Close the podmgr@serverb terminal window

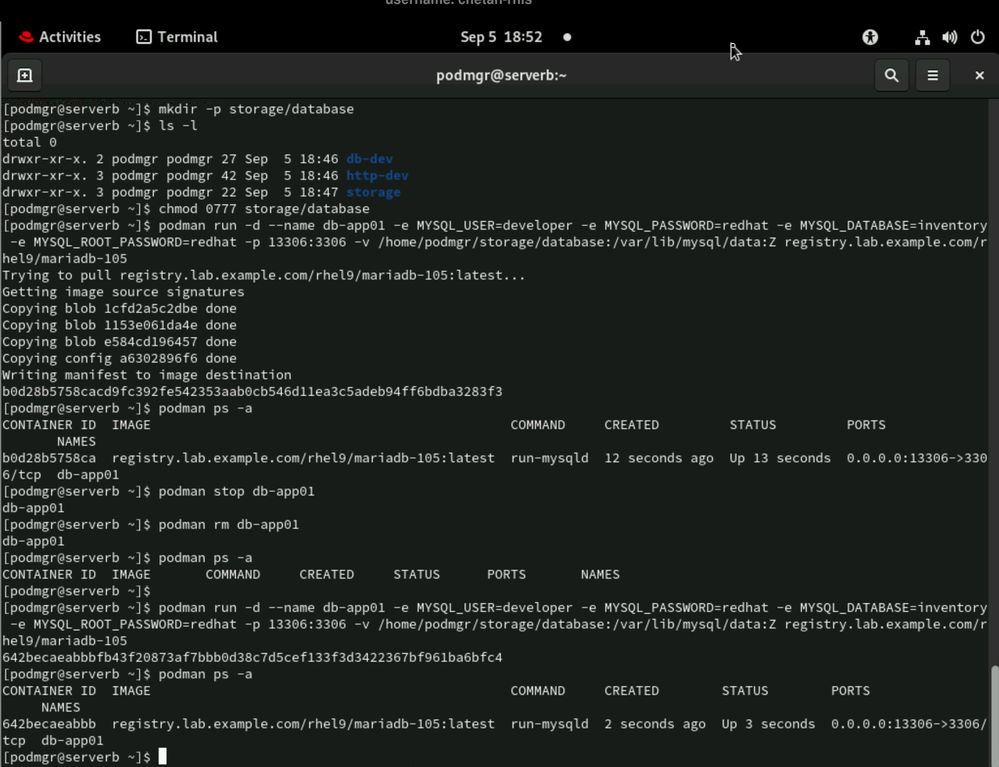click(x=979, y=75)
